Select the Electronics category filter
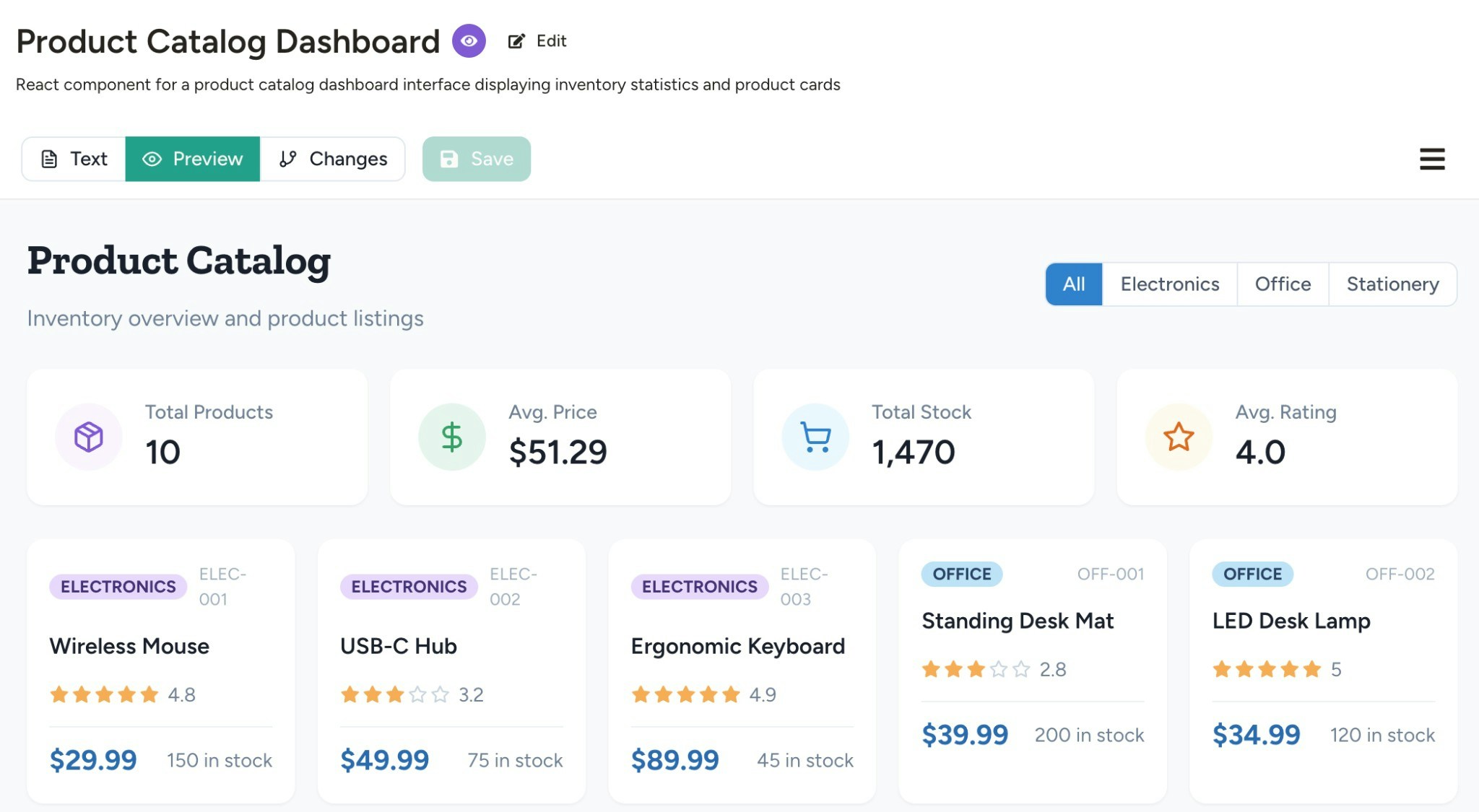The width and height of the screenshot is (1479, 812). click(x=1169, y=284)
